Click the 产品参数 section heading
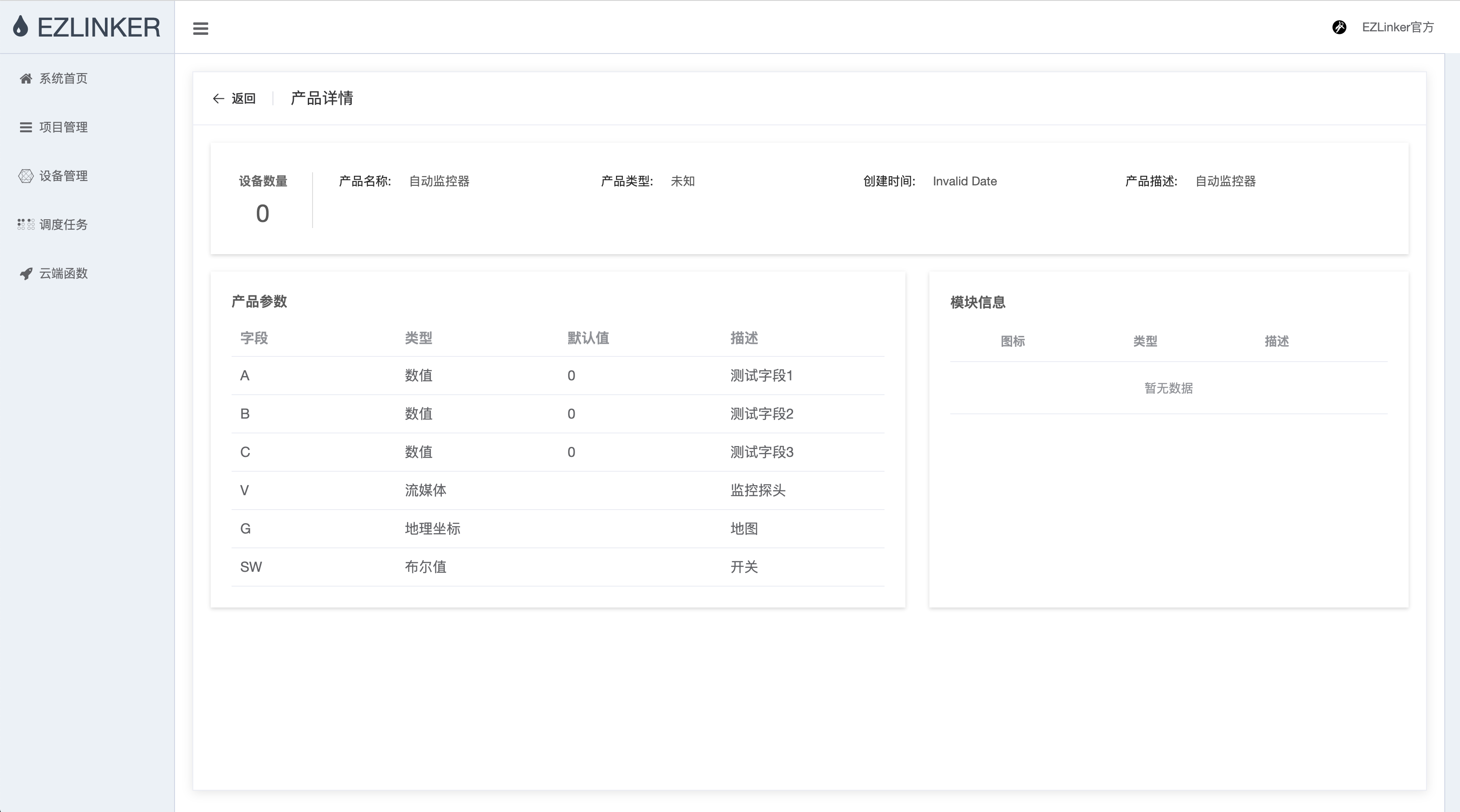Image resolution: width=1460 pixels, height=812 pixels. (x=259, y=302)
